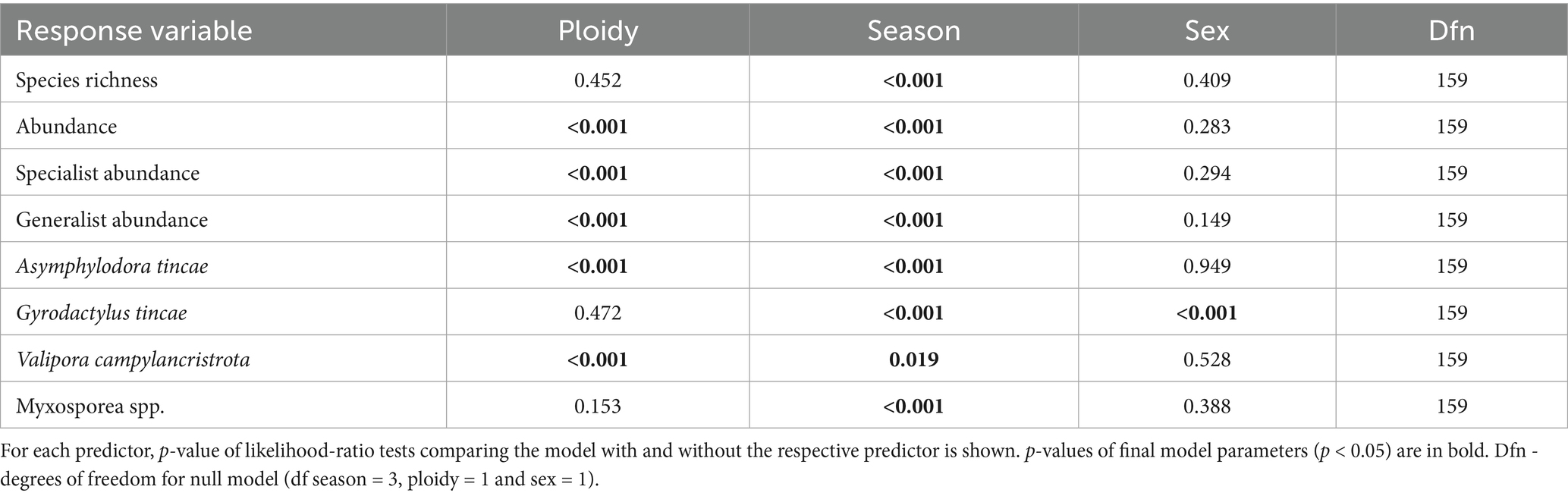Select the Specialist abundance row label
This screenshot has height=496, width=1568.
tap(108, 174)
